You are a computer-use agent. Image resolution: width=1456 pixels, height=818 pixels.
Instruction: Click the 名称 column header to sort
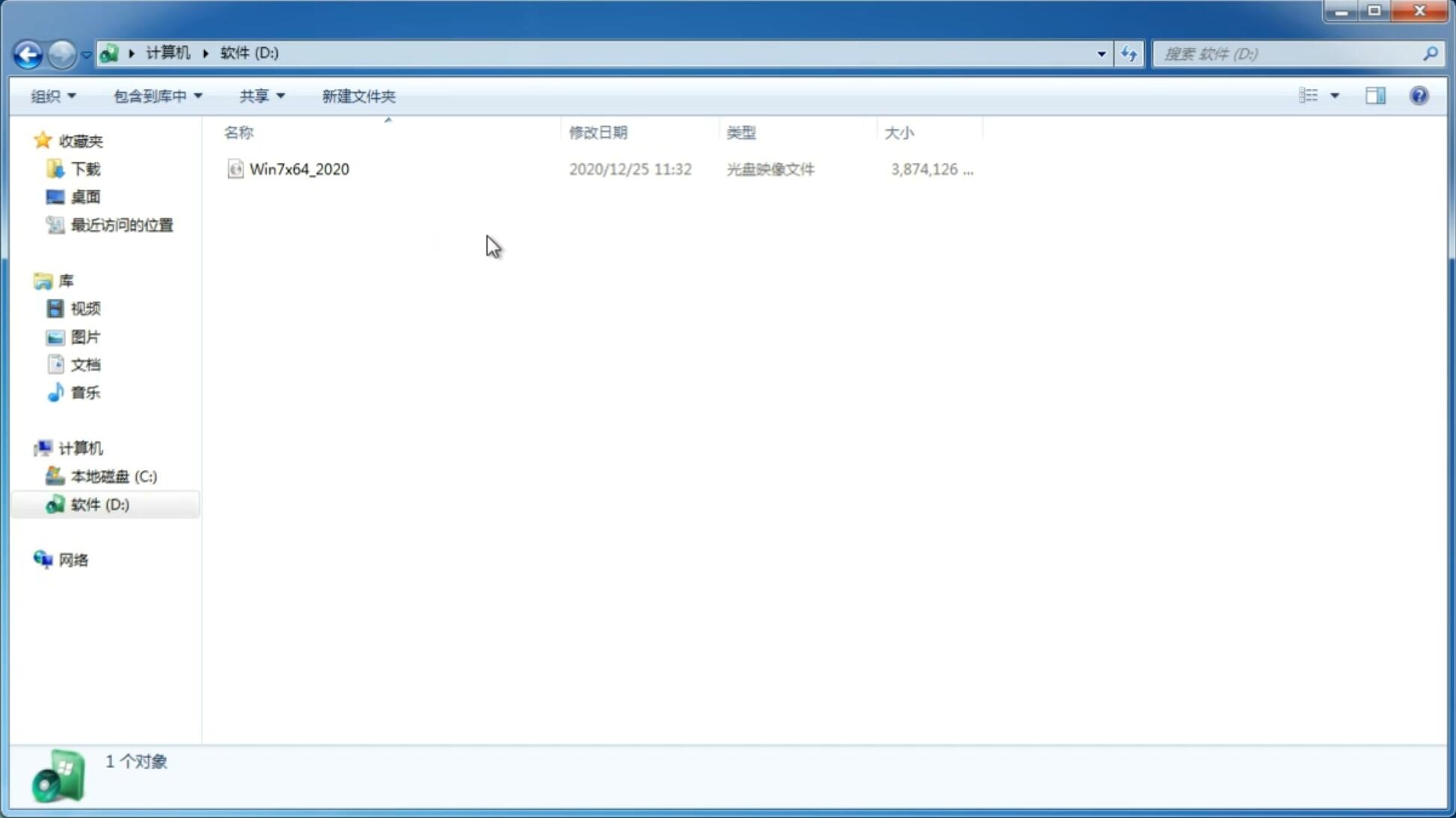239,131
